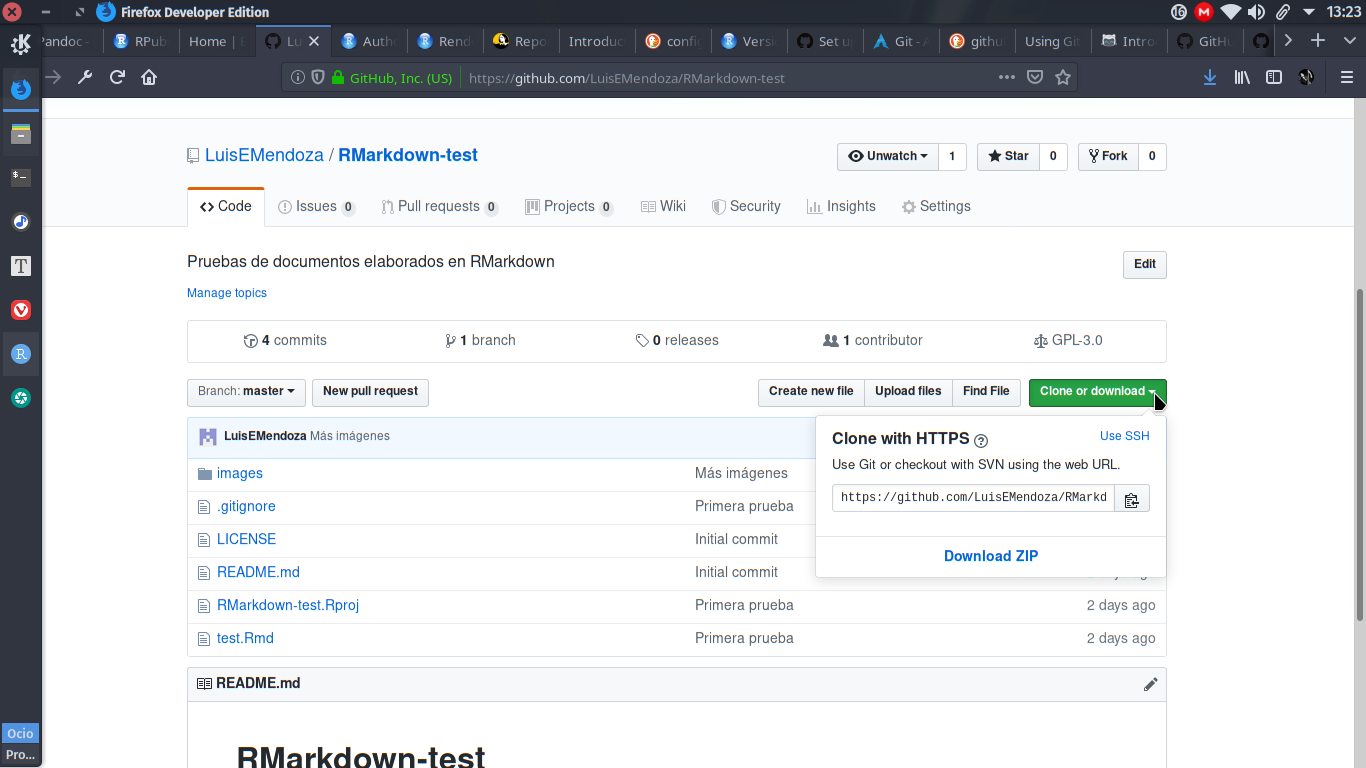1366x768 pixels.
Task: Select the Code tab
Action: (x=226, y=206)
